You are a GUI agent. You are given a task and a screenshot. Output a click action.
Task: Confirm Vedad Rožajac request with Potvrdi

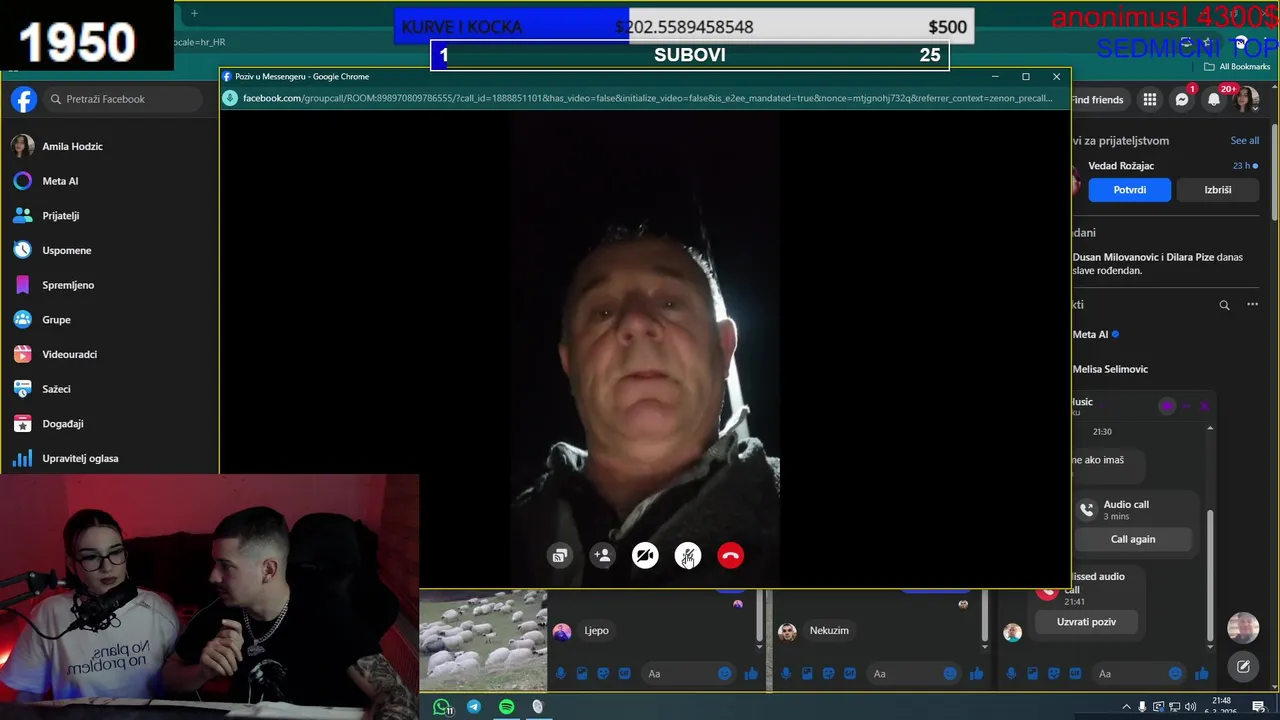pos(1129,190)
